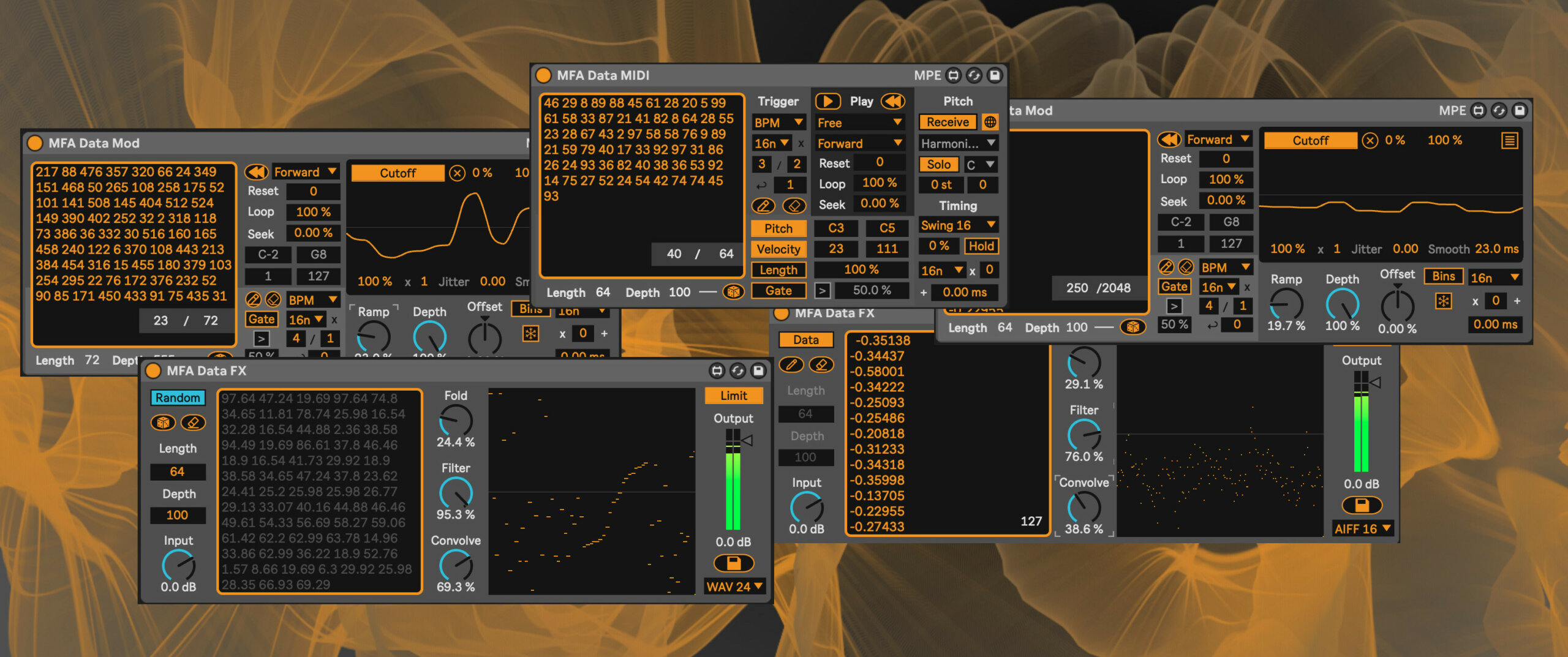Unmap Cutoff with X icon in 23 / 72 Data Mod
Viewport: 1568px width, 657px height.
click(x=457, y=173)
